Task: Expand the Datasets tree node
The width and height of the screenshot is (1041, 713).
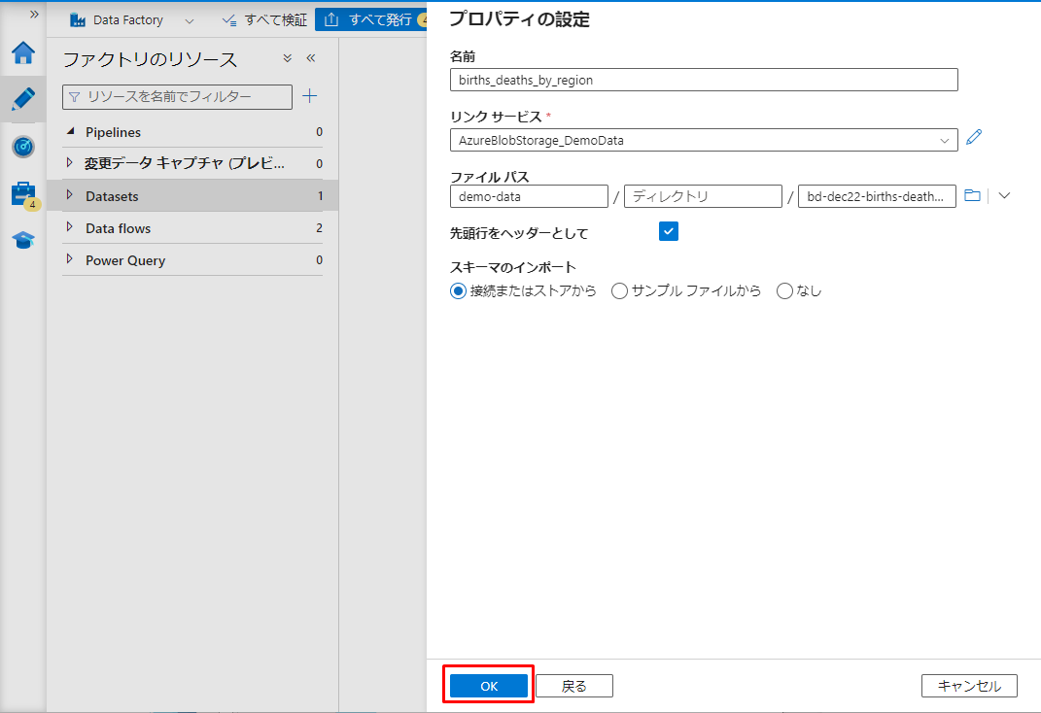Action: [69, 196]
